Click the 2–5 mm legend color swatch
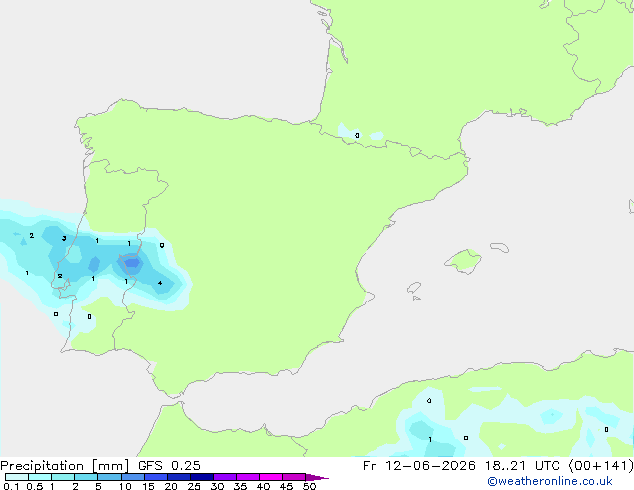Viewport: 634px width, 490px height. [x=86, y=477]
